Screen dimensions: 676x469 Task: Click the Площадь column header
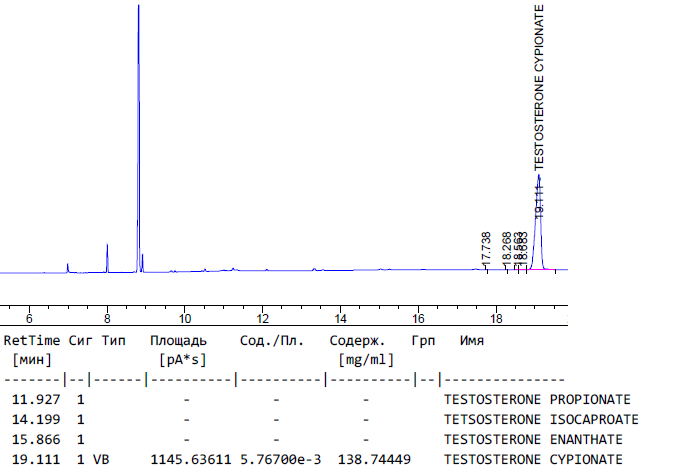point(179,340)
